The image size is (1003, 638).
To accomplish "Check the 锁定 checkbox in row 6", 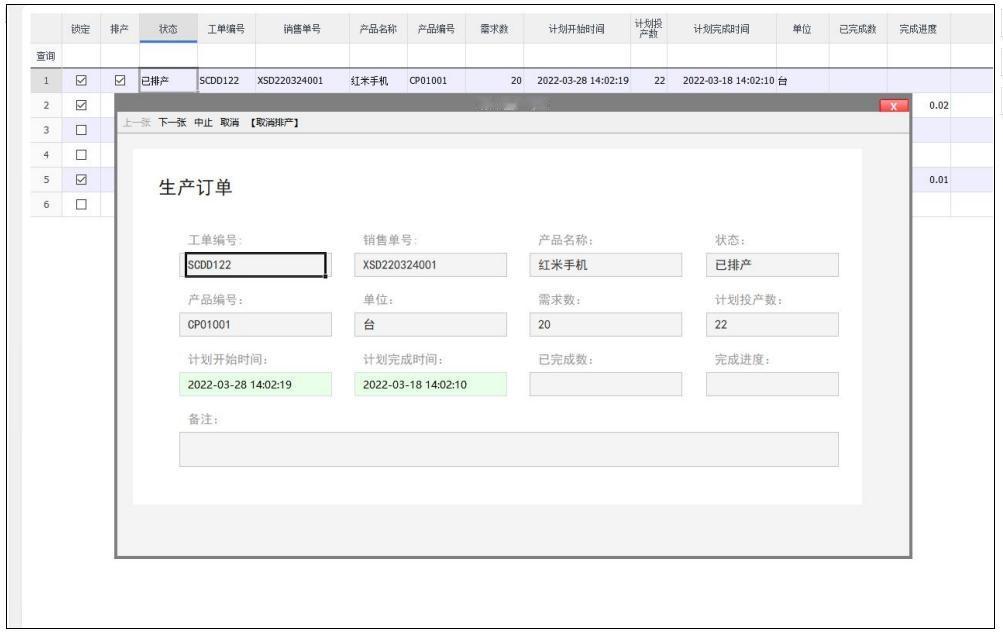I will 81,205.
